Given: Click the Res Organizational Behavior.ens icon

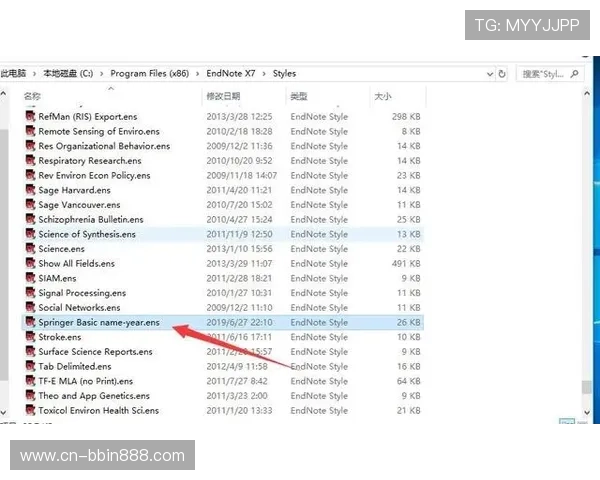Looking at the screenshot, I should pyautogui.click(x=31, y=145).
